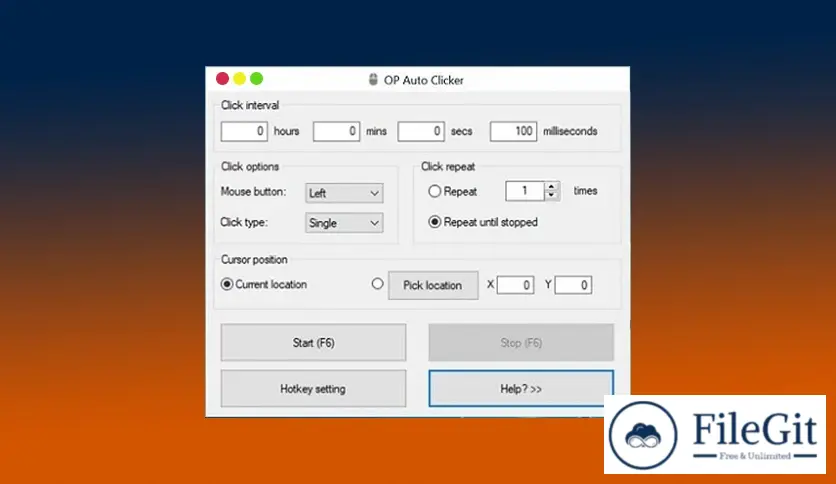Click the X coordinate input field

click(515, 285)
